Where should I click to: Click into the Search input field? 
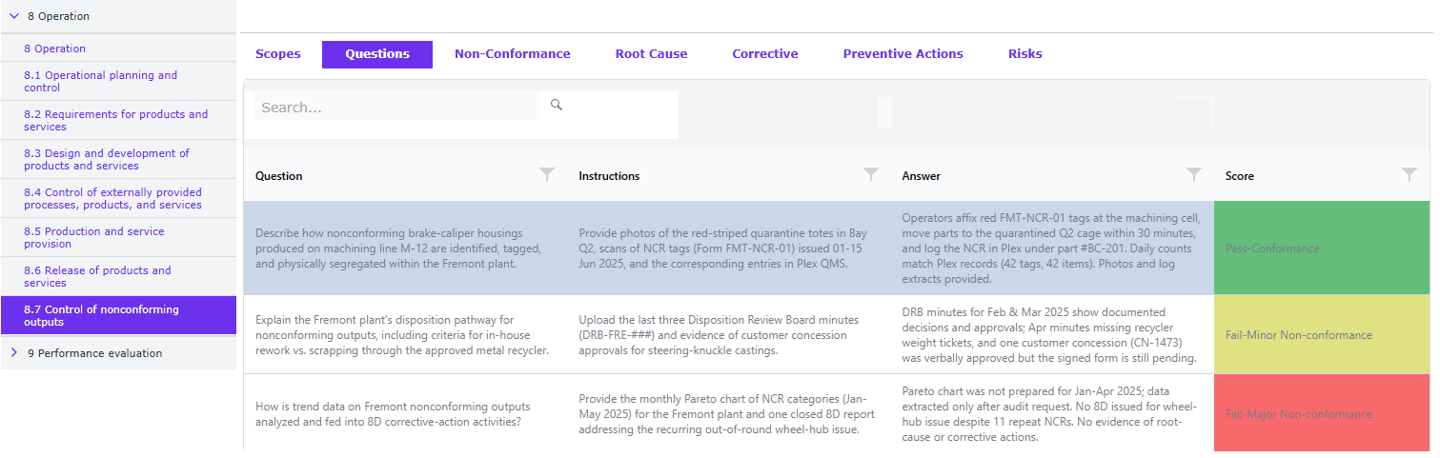tap(396, 107)
